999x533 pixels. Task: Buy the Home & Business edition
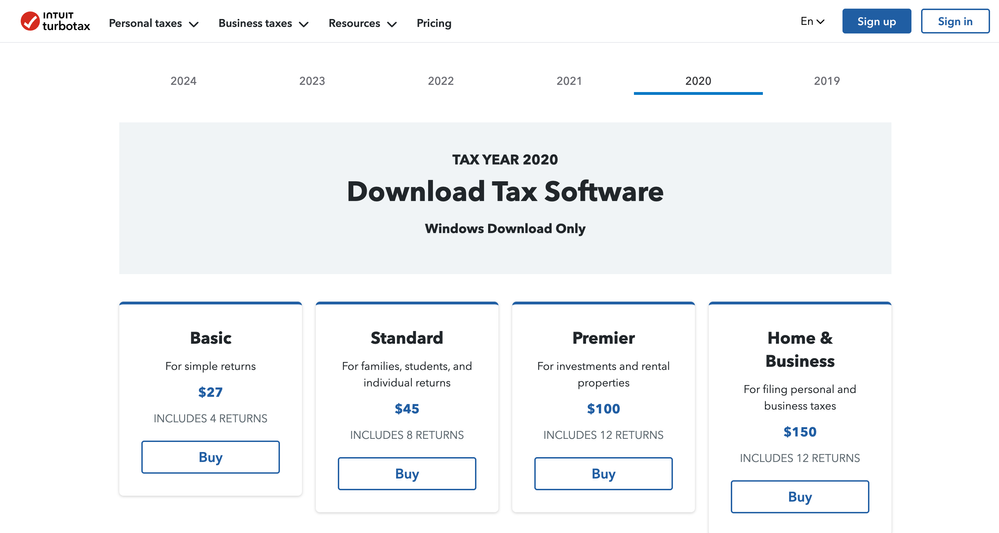click(800, 497)
